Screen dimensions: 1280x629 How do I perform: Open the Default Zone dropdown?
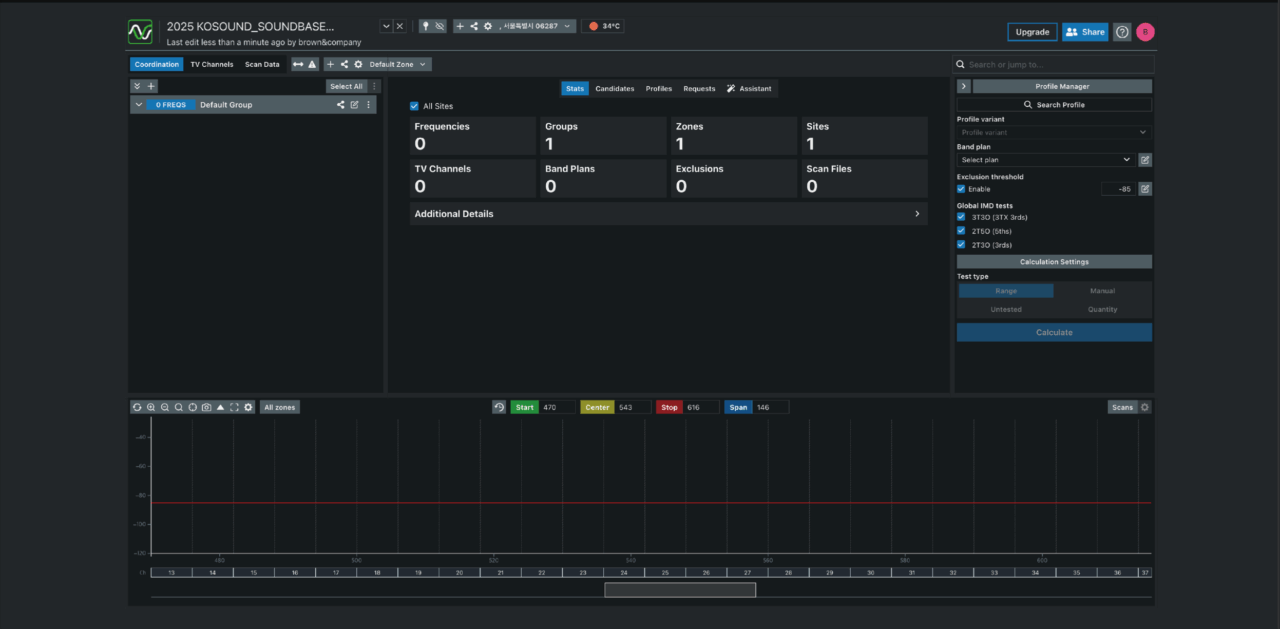[398, 64]
